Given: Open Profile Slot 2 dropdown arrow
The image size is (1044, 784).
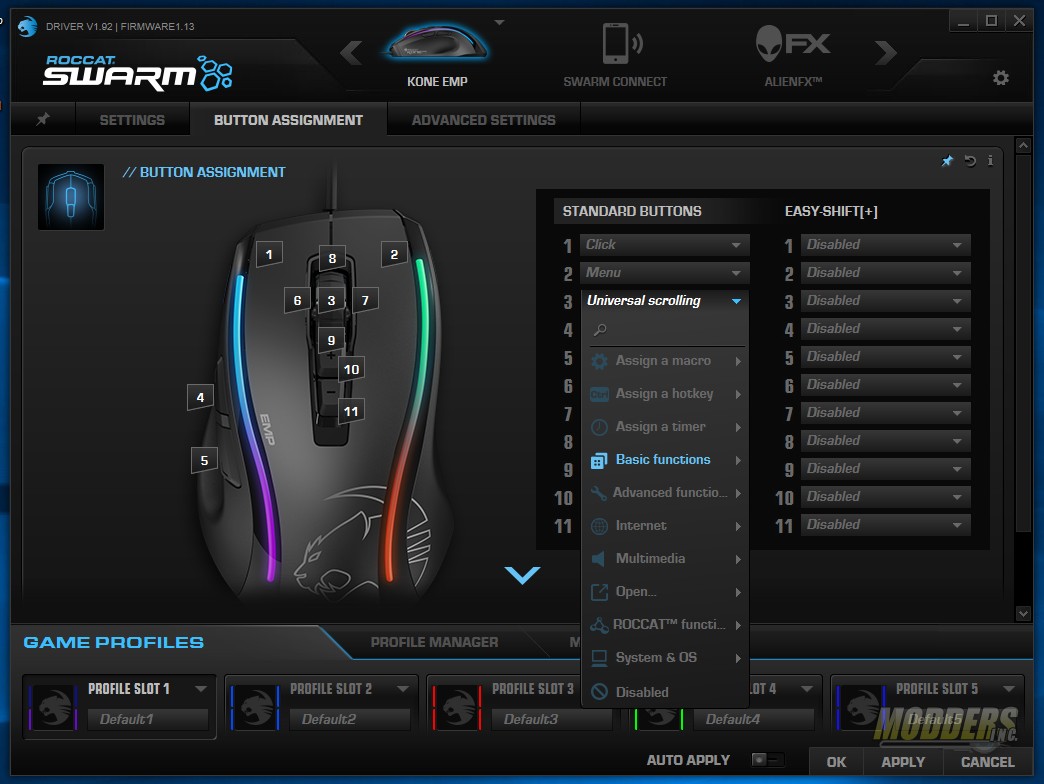Looking at the screenshot, I should [403, 688].
